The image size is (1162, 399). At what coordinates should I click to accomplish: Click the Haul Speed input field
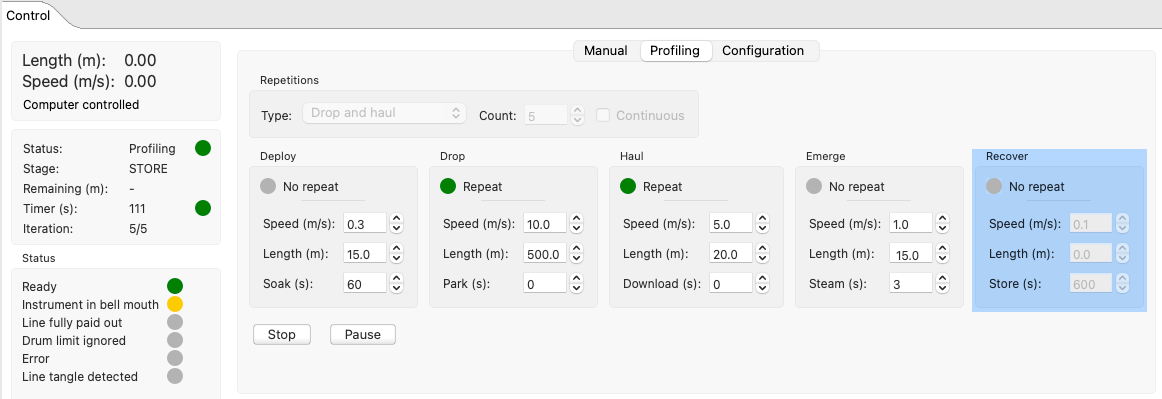[x=731, y=223]
